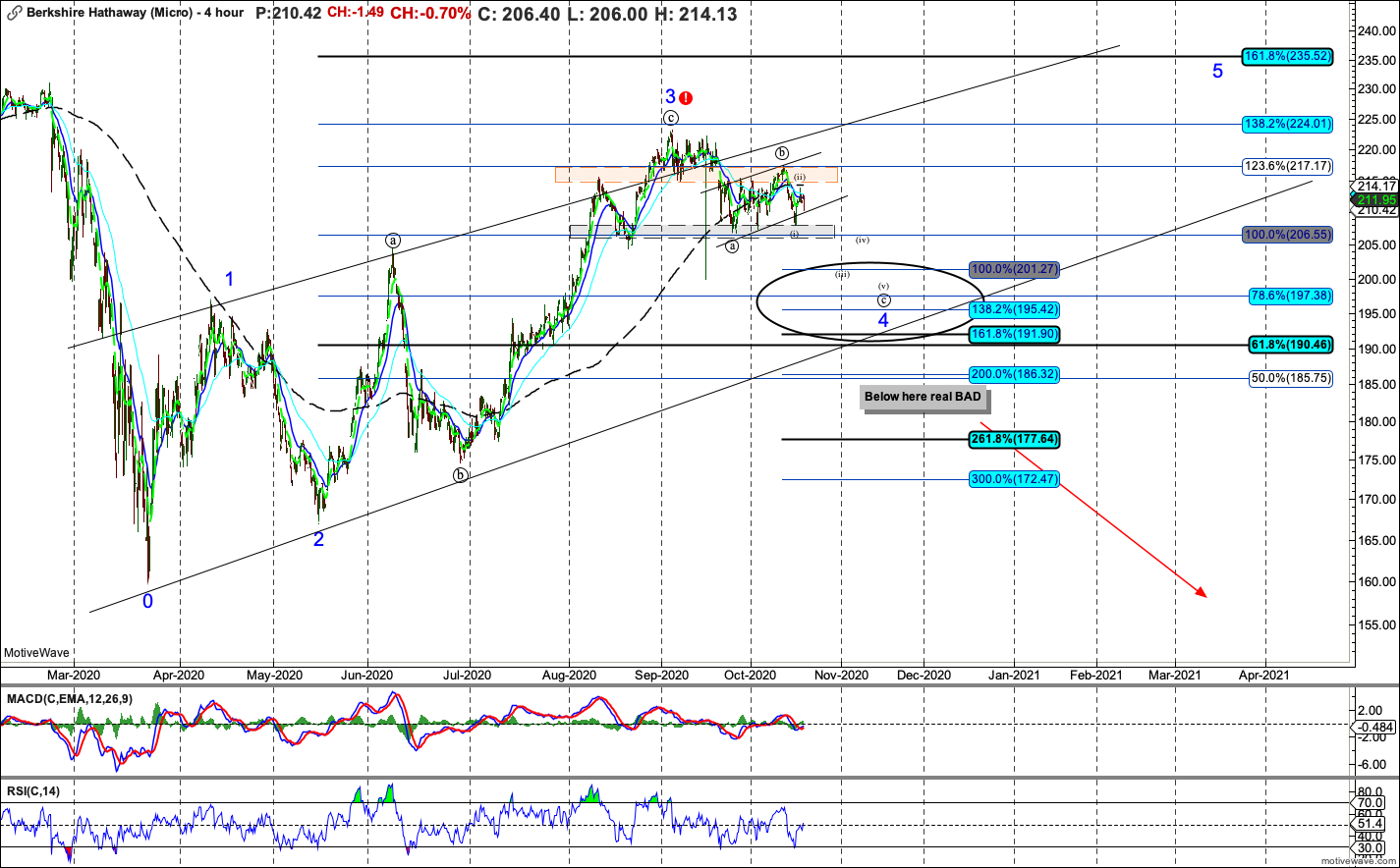Click the CH:-0.70% percent change value
Screen dimensions: 1400x868
tap(430, 14)
